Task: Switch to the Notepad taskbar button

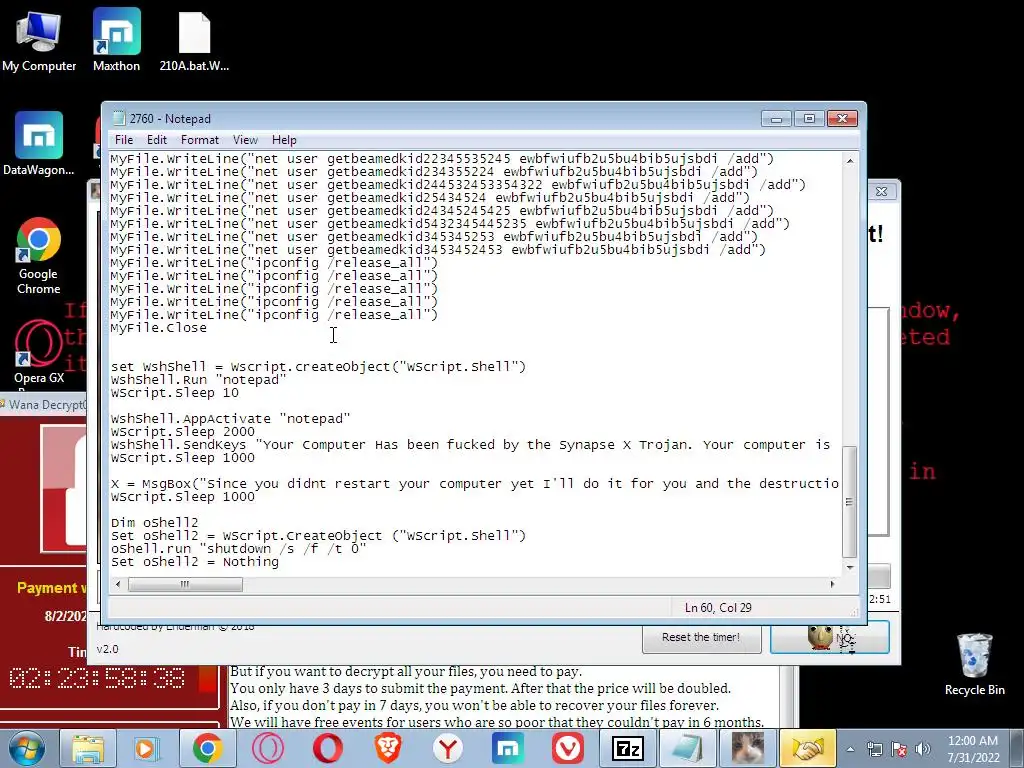Action: (688, 748)
